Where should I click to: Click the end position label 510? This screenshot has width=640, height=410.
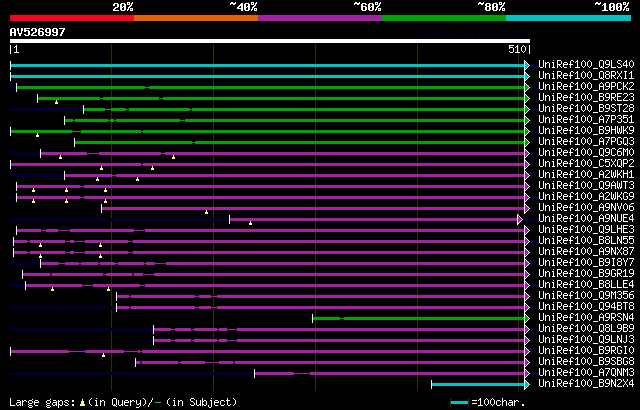[518, 49]
